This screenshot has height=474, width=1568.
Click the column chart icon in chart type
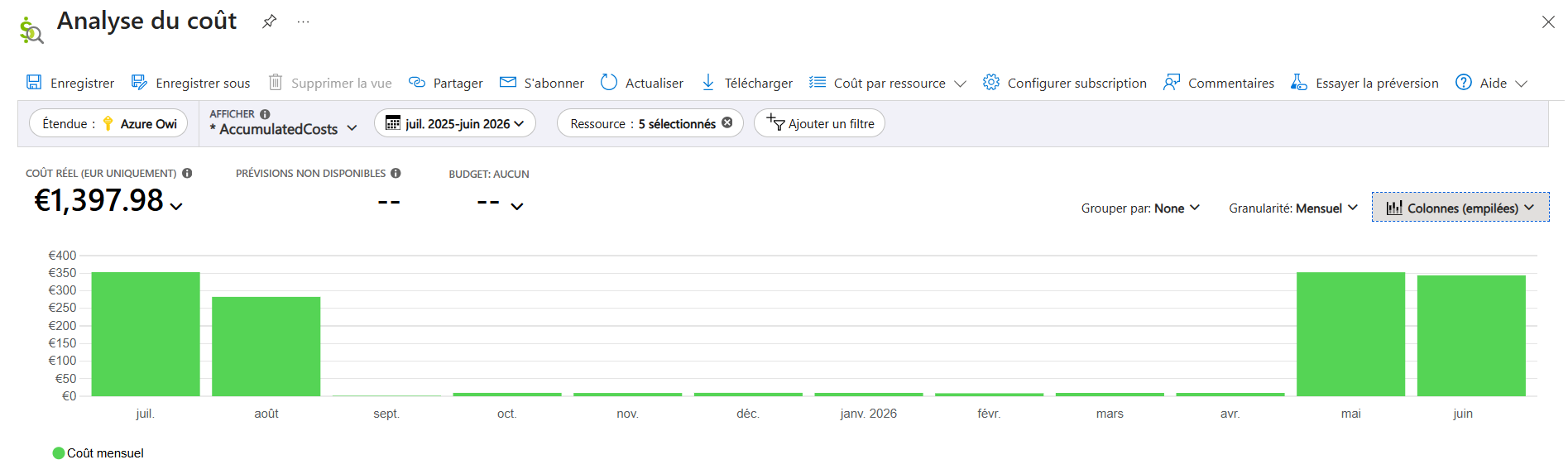pyautogui.click(x=1394, y=208)
